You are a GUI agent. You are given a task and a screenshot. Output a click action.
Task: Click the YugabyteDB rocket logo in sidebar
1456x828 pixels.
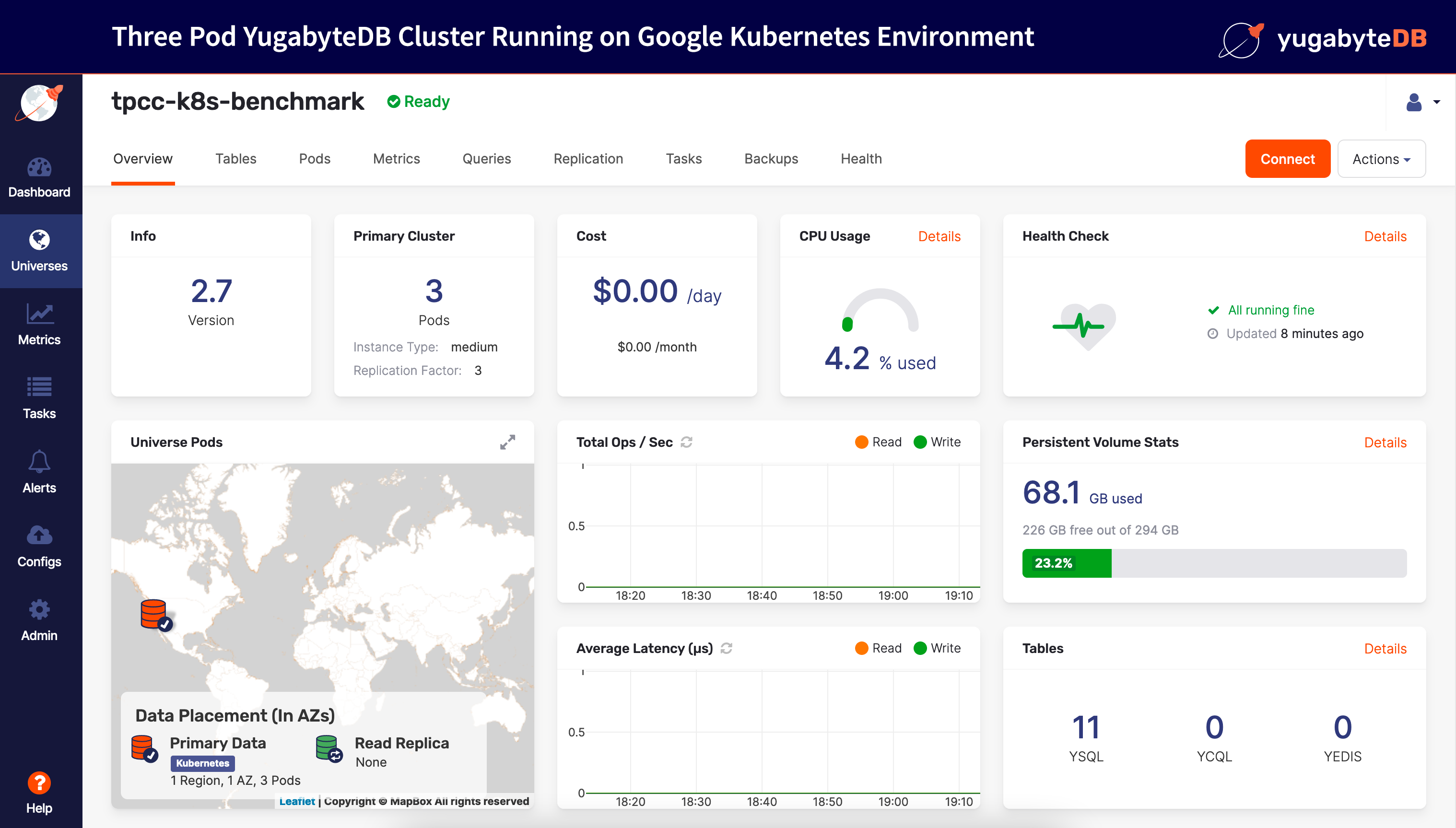point(39,104)
